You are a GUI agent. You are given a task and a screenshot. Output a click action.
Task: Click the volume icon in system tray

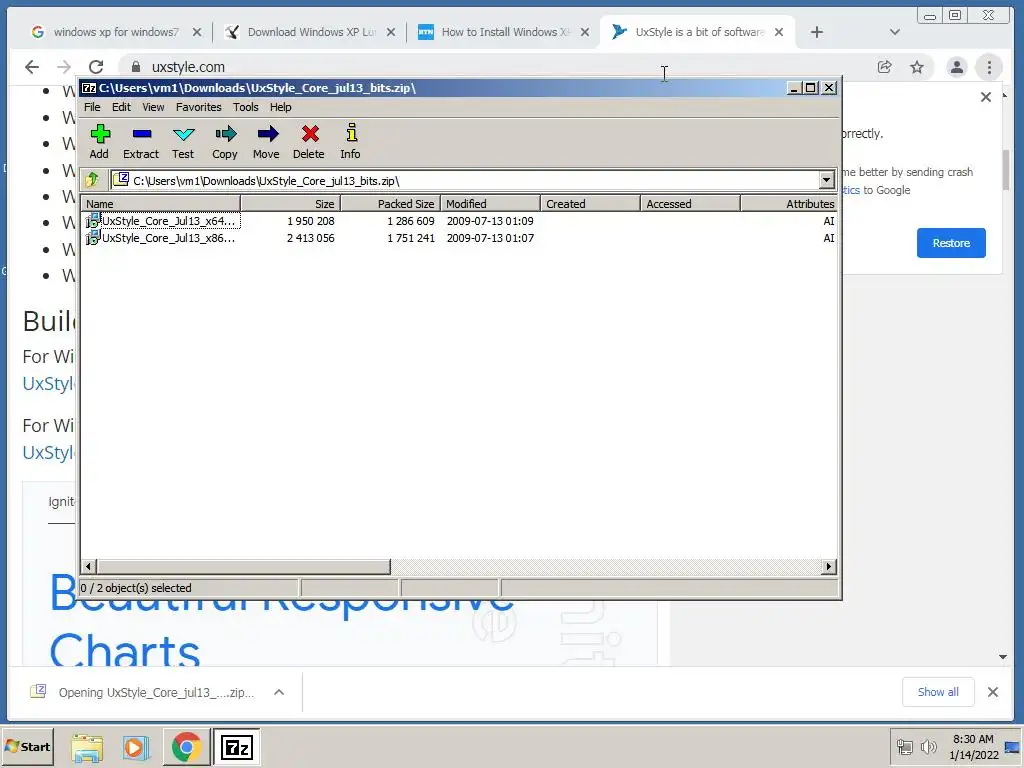[928, 747]
